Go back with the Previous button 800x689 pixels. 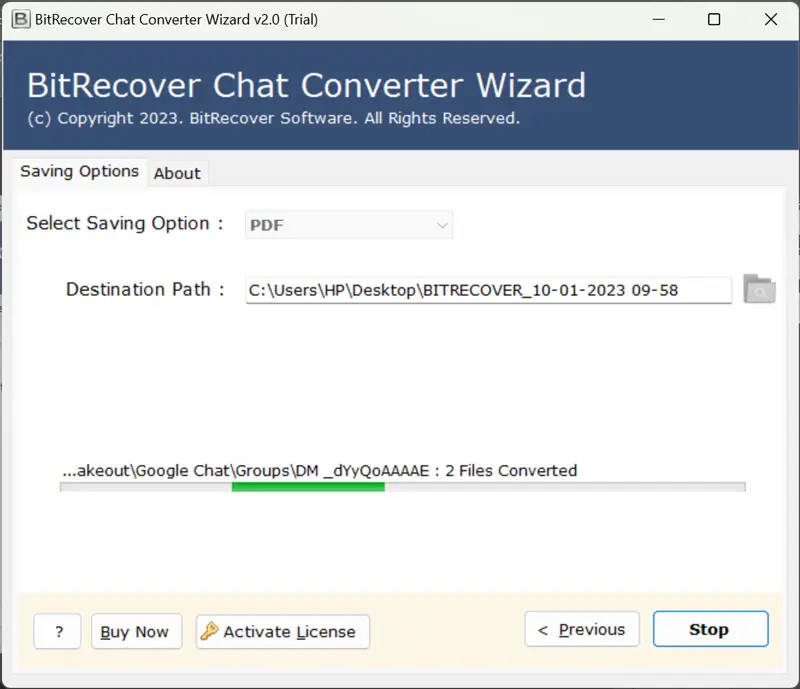(582, 629)
